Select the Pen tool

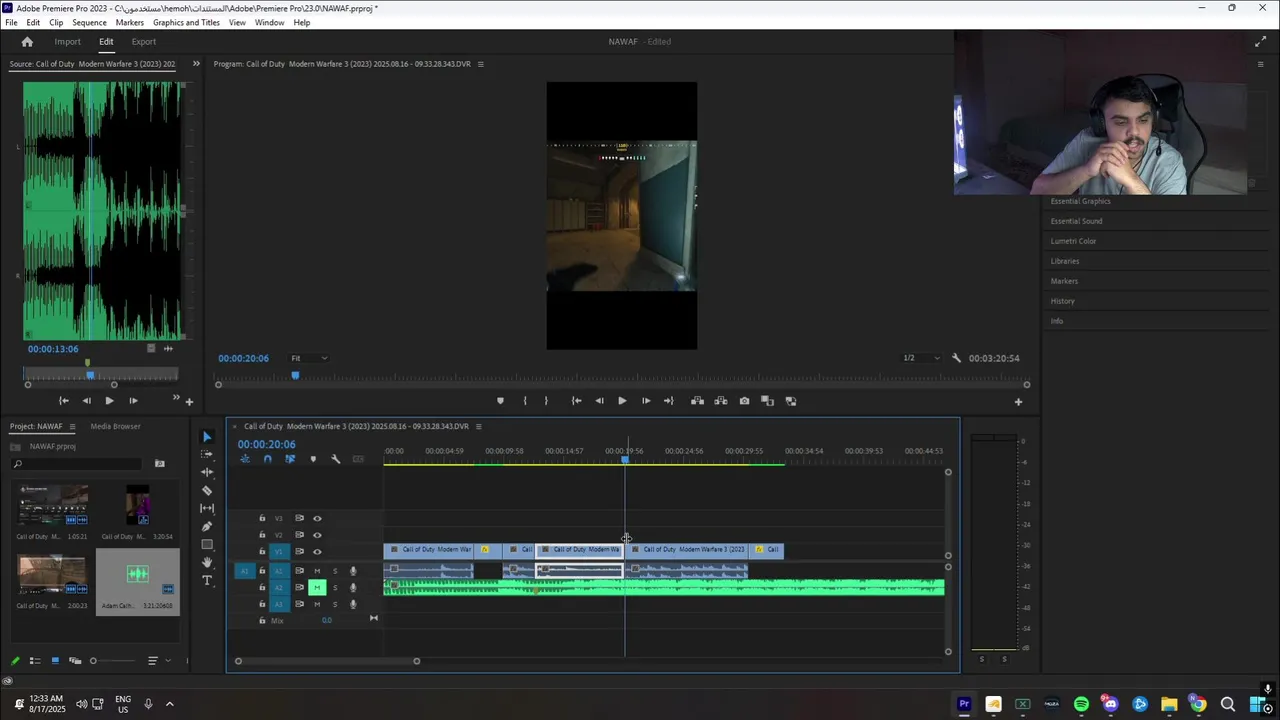[207, 526]
